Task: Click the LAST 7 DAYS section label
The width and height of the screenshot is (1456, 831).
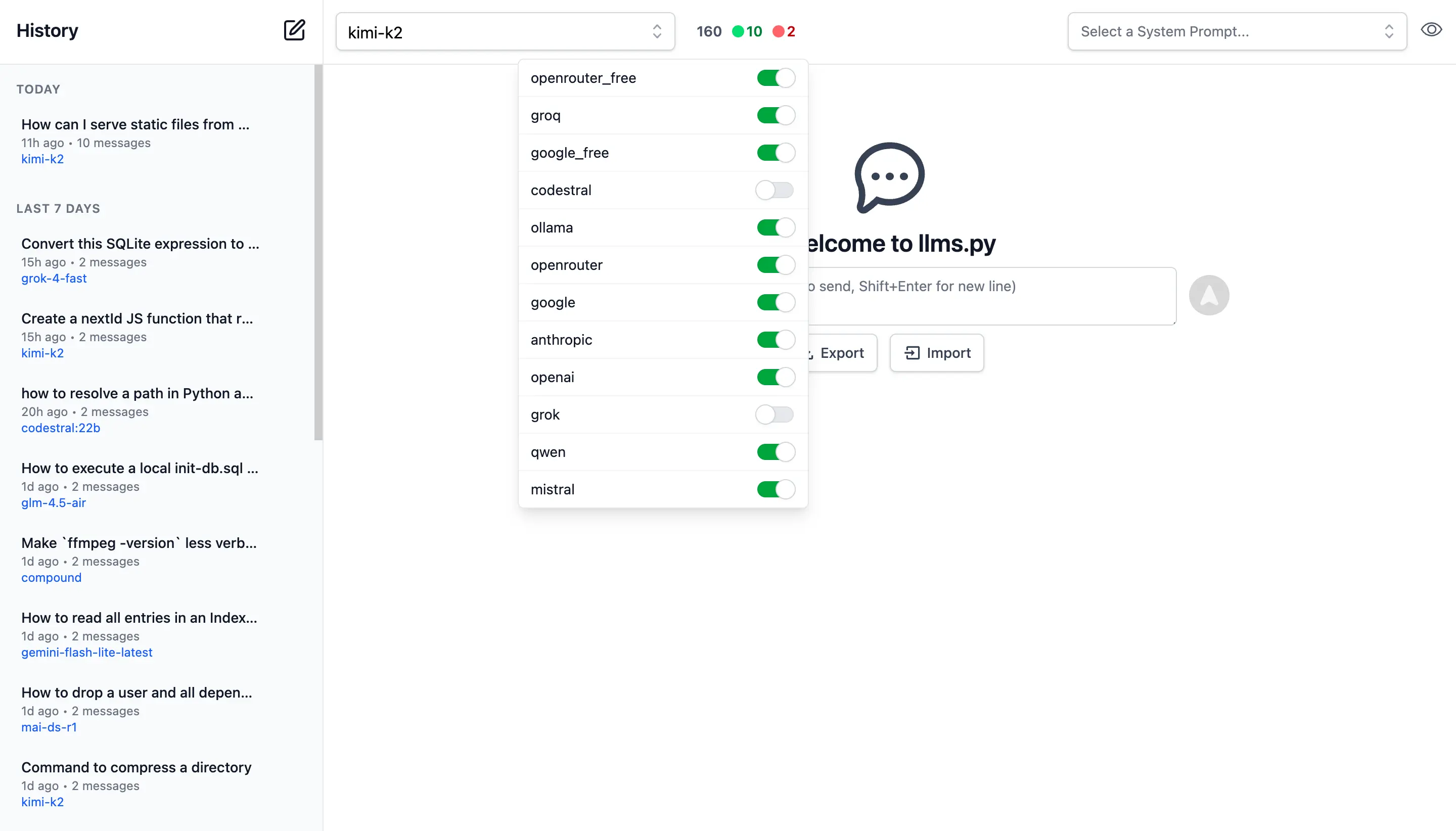Action: (x=58, y=208)
